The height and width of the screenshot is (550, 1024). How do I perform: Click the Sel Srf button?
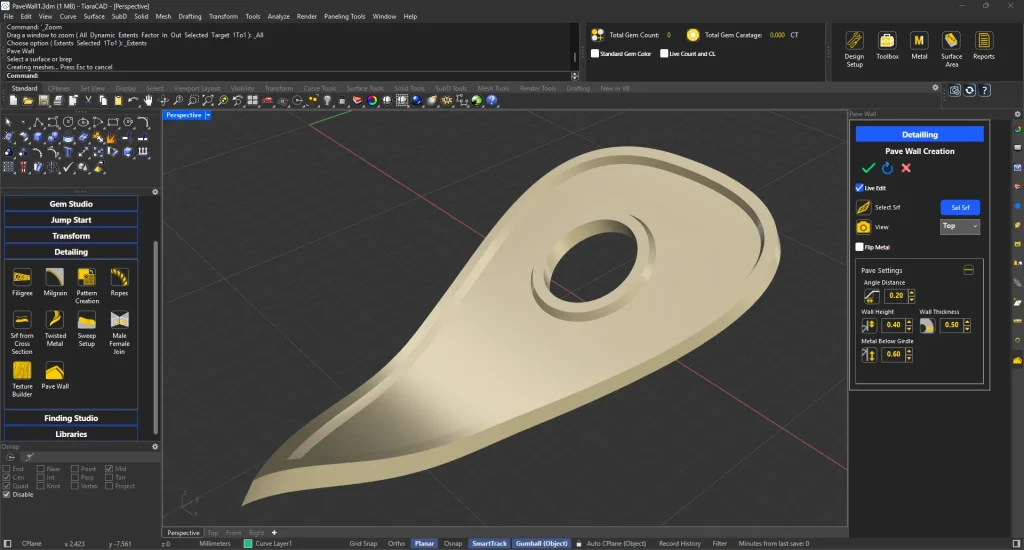(x=960, y=207)
